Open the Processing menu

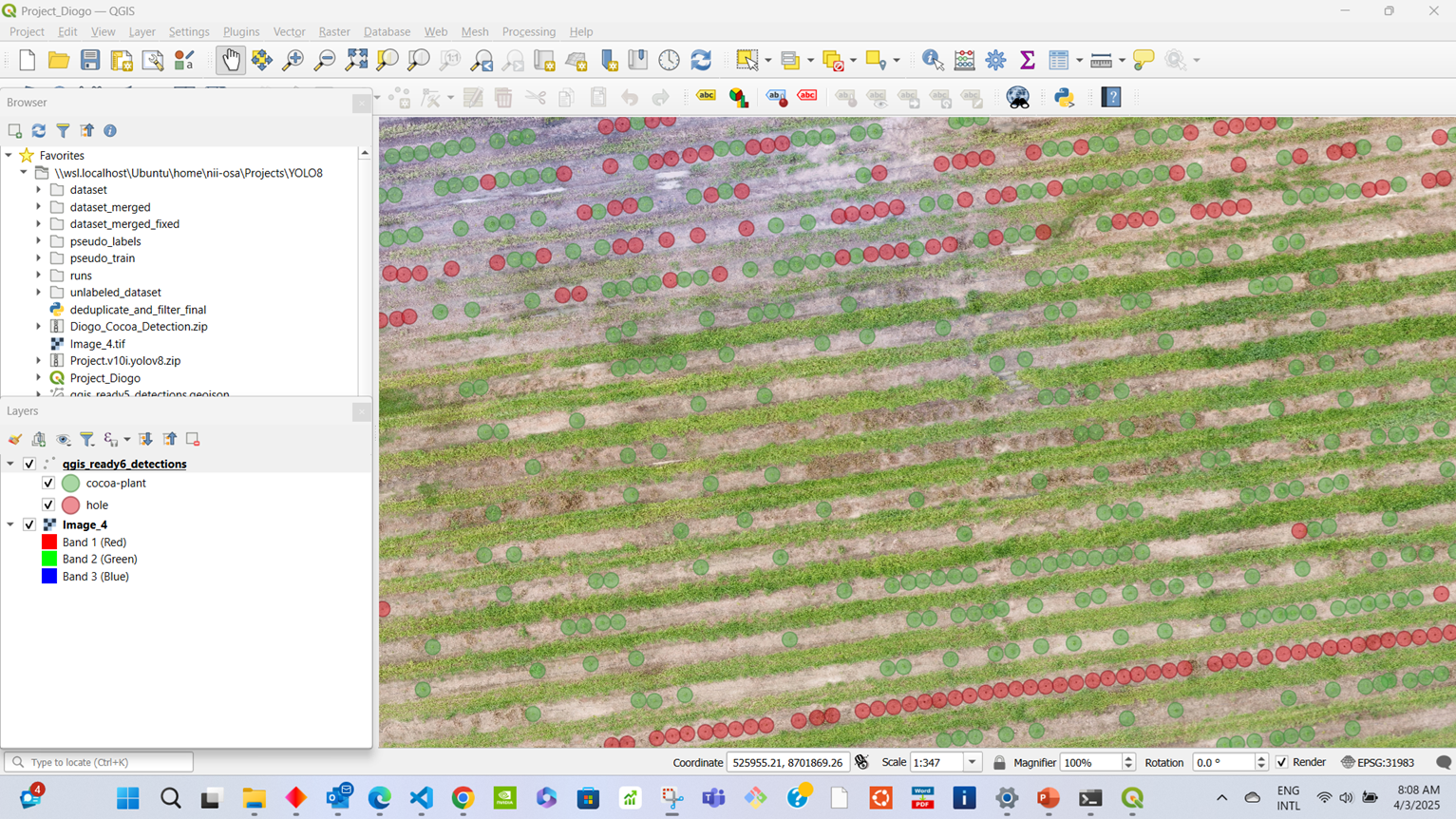529,31
